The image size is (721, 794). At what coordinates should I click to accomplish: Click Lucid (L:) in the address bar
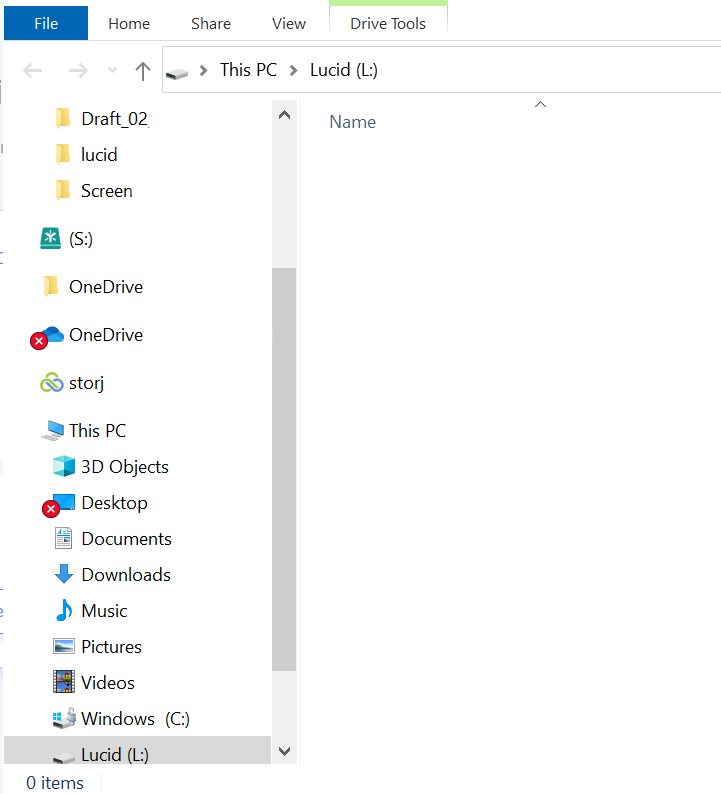tap(344, 70)
